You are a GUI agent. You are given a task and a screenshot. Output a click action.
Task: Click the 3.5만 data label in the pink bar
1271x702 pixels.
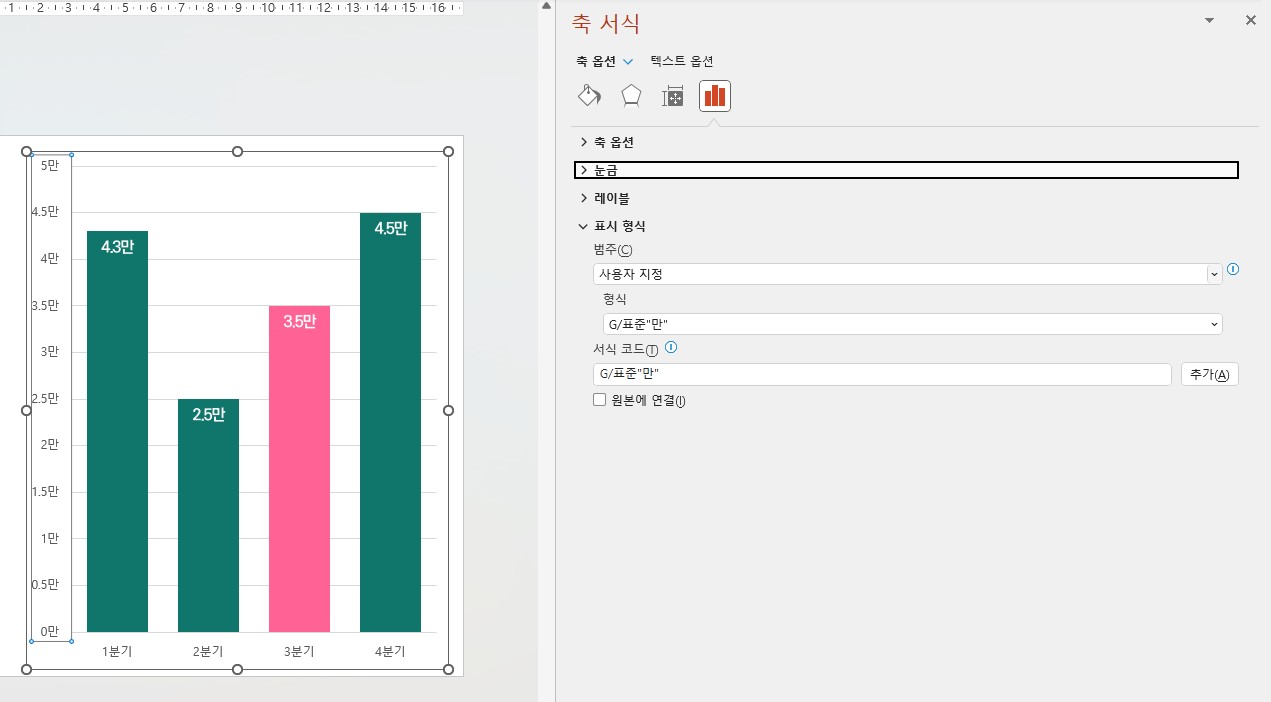pyautogui.click(x=299, y=322)
